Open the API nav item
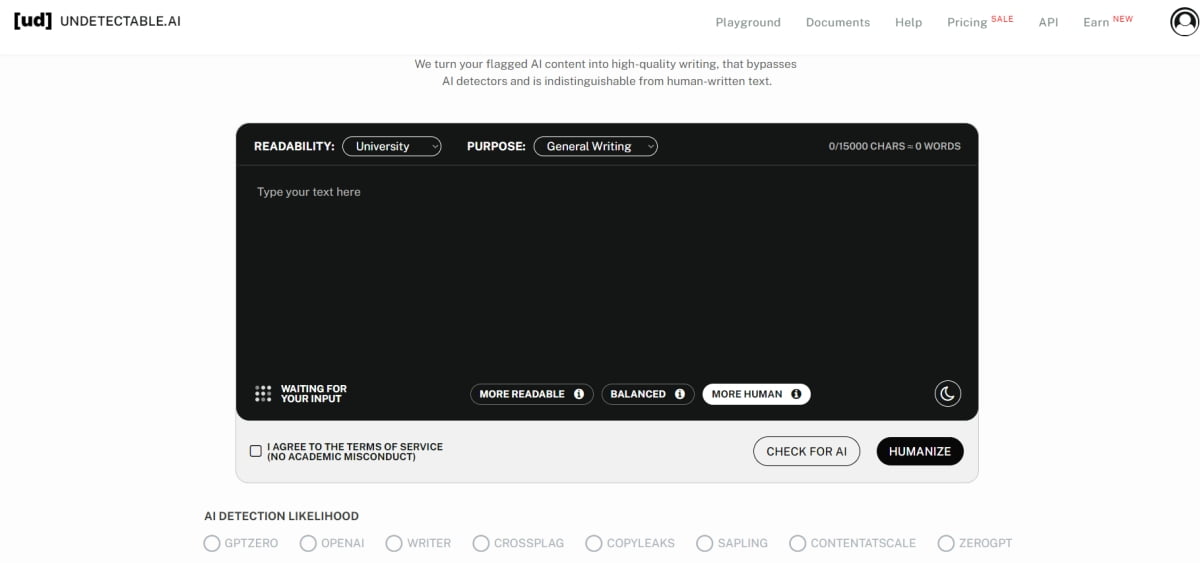The width and height of the screenshot is (1200, 563). 1048,22
